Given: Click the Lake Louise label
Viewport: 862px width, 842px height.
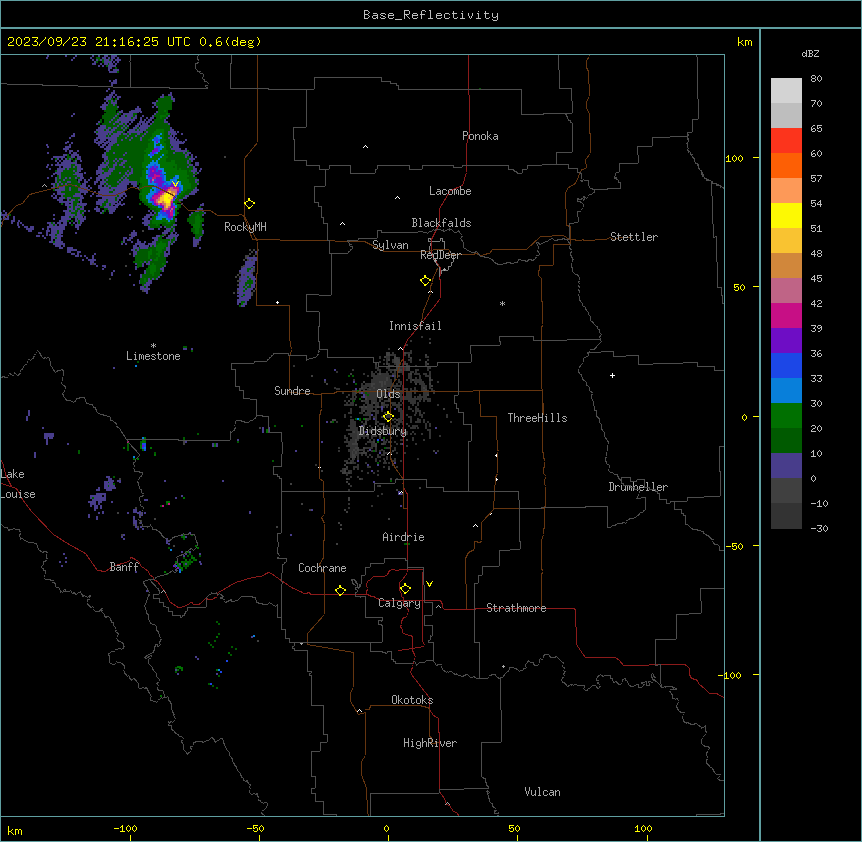Looking at the screenshot, I should pos(18,484).
